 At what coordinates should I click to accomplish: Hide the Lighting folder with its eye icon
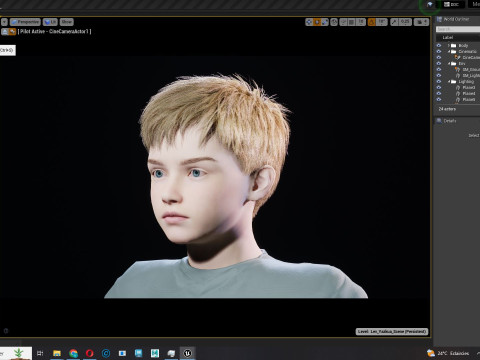pyautogui.click(x=439, y=81)
